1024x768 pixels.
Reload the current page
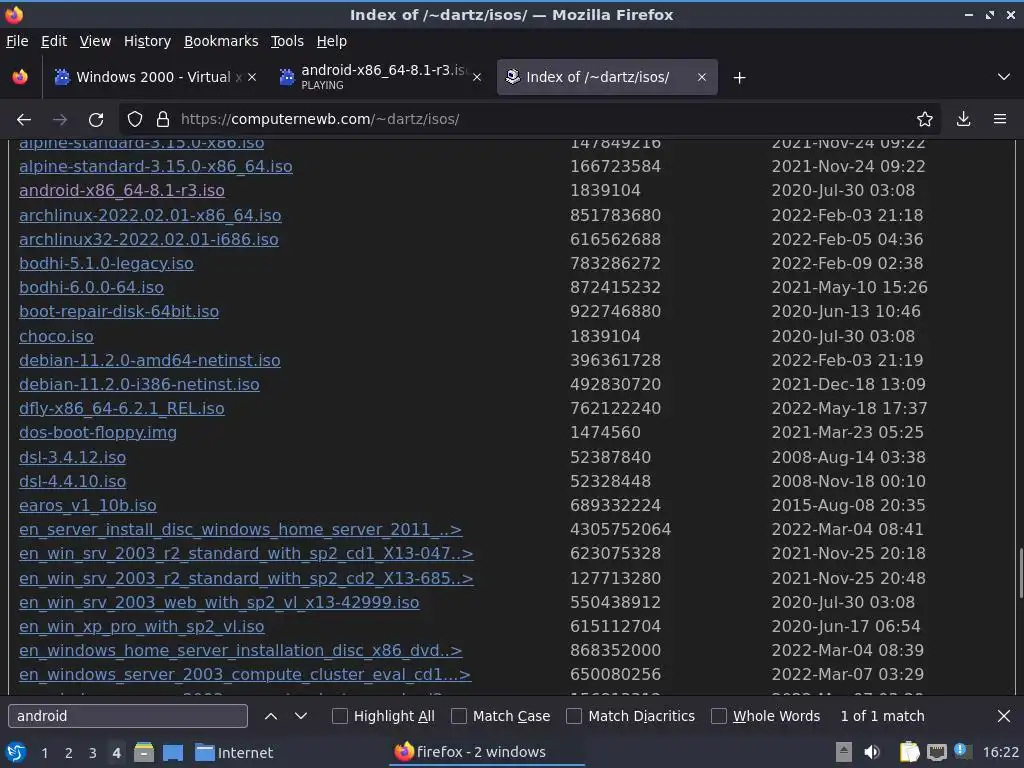coord(96,120)
